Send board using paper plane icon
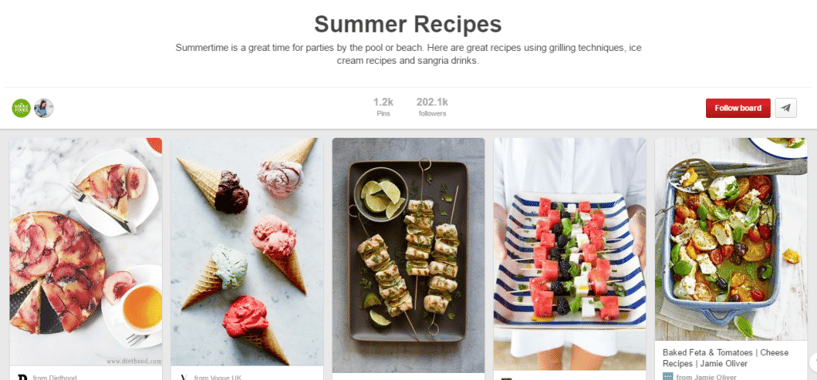817x380 pixels. pyautogui.click(x=786, y=108)
